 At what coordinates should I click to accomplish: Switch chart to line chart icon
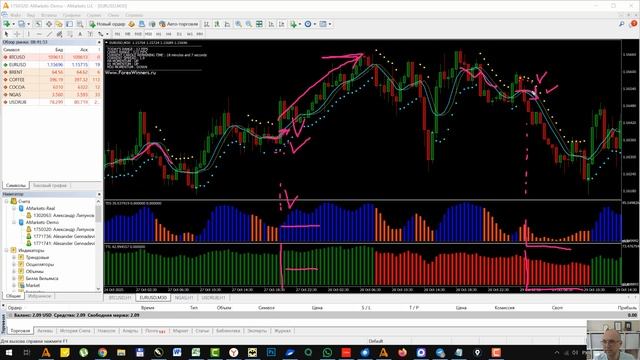(x=227, y=24)
